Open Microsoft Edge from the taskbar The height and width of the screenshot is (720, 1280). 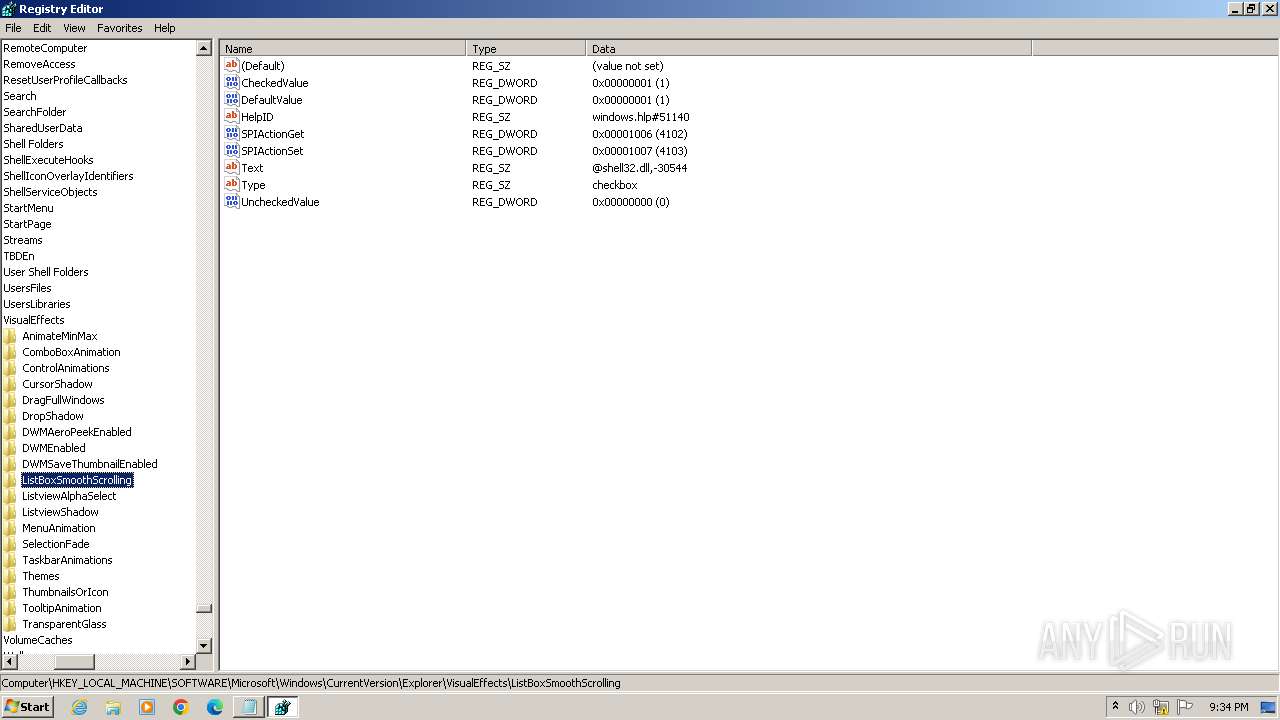[x=215, y=707]
